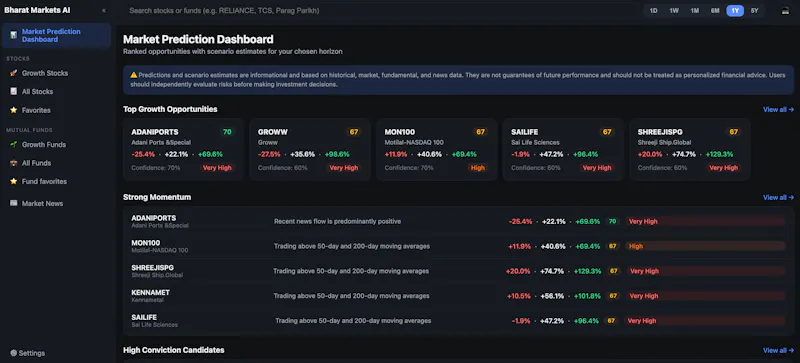Click MON100 in the Strong Momentum list
The image size is (800, 363).
coord(145,243)
